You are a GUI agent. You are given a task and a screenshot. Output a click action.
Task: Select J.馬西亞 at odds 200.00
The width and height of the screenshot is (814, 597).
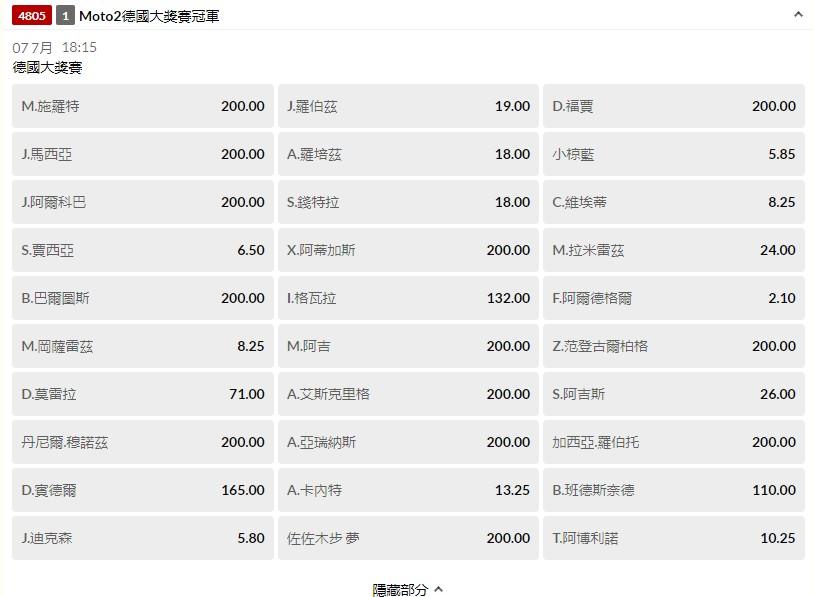(143, 154)
